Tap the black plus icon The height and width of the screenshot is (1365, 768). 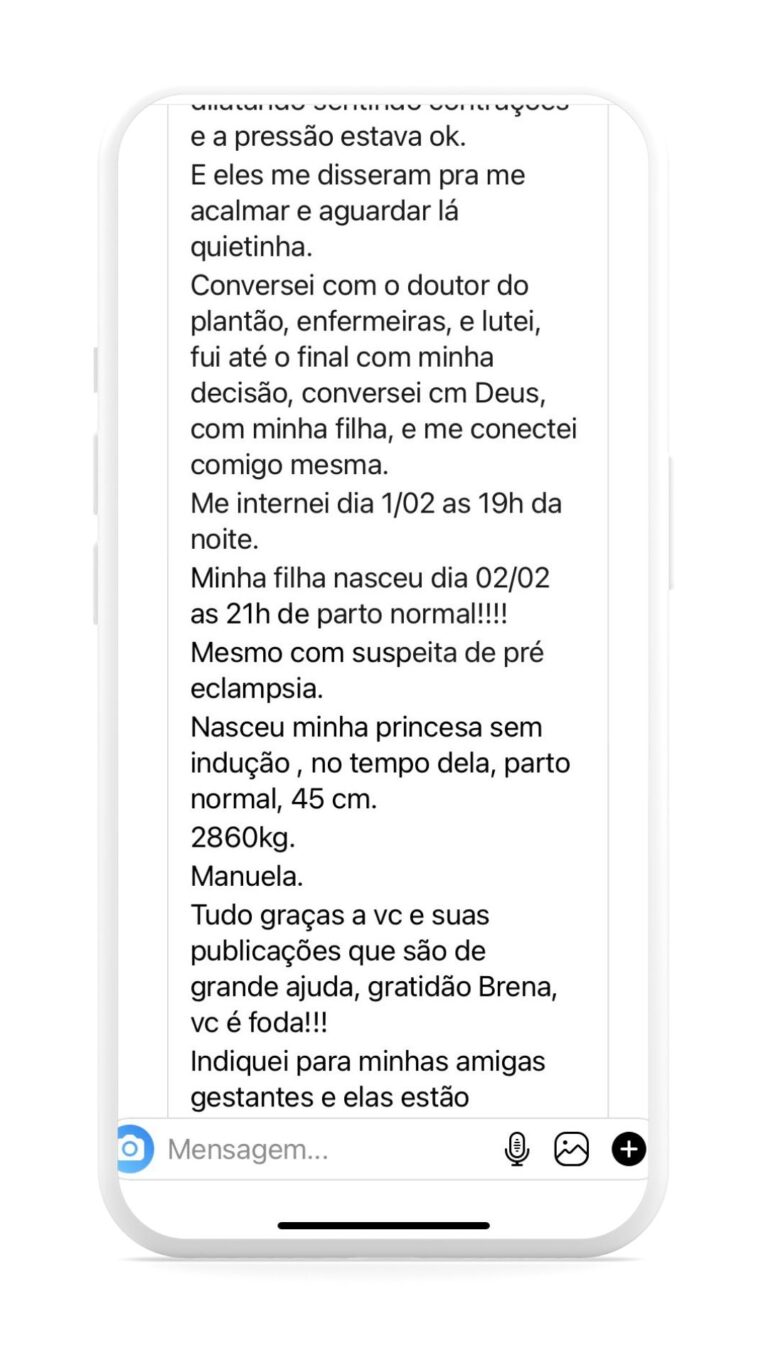point(629,1149)
